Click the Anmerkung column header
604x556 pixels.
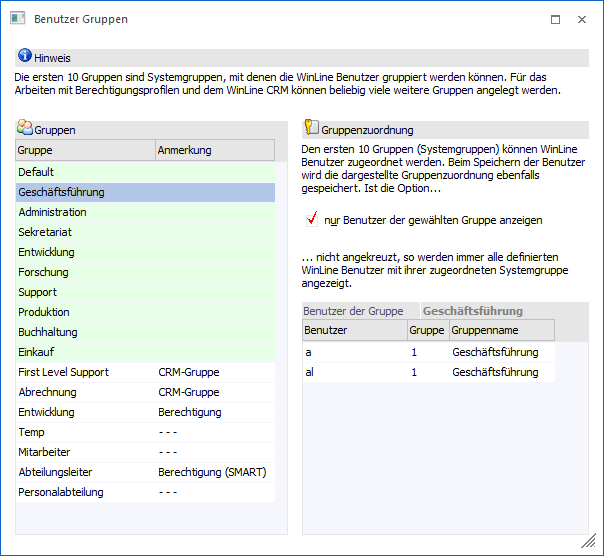(214, 150)
